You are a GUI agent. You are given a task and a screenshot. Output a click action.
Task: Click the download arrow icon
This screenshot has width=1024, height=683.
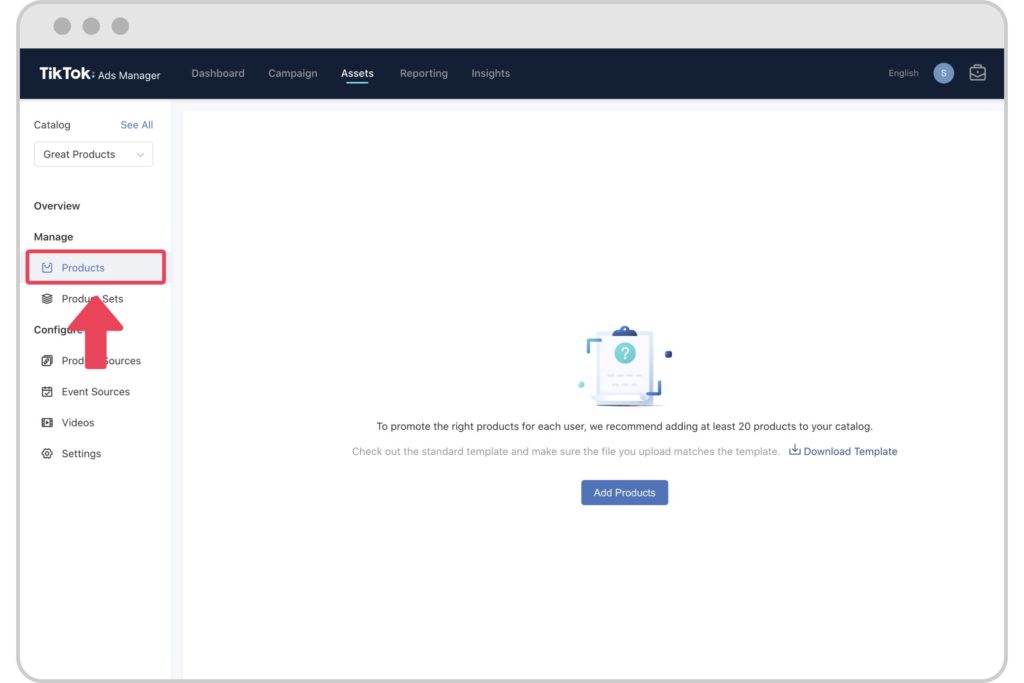[x=794, y=450]
